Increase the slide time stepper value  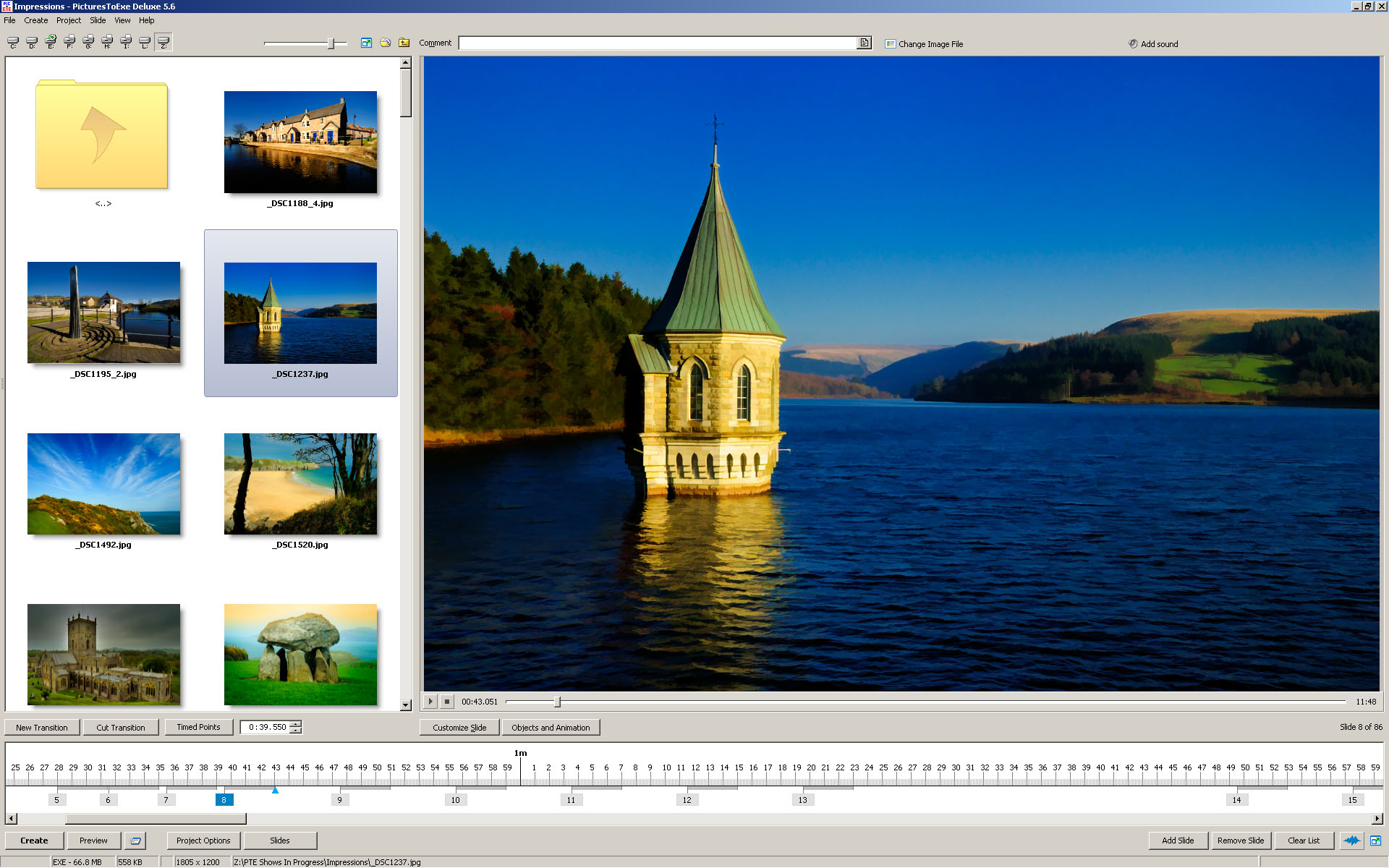pos(295,724)
